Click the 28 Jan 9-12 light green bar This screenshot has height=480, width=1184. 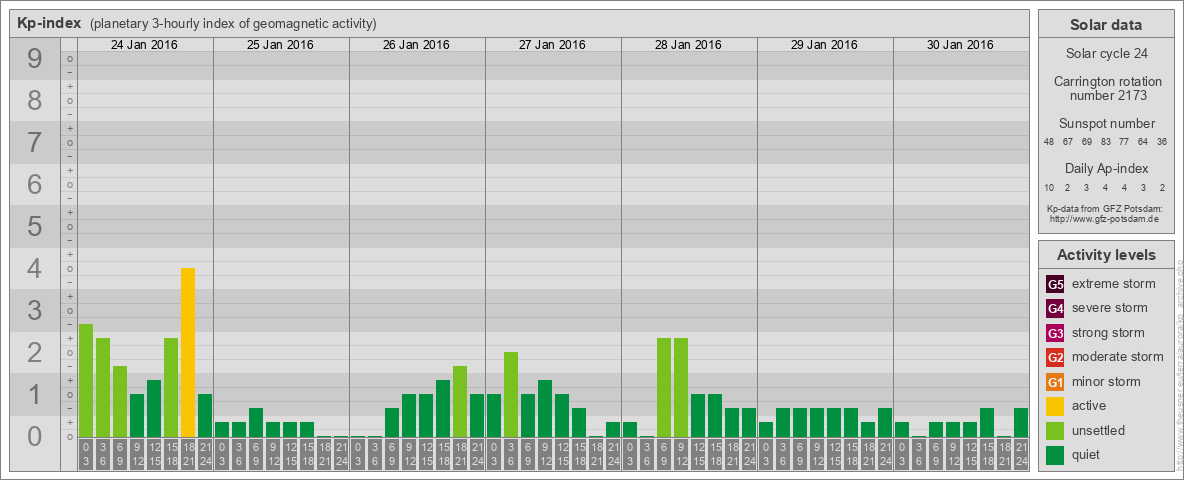pos(681,387)
